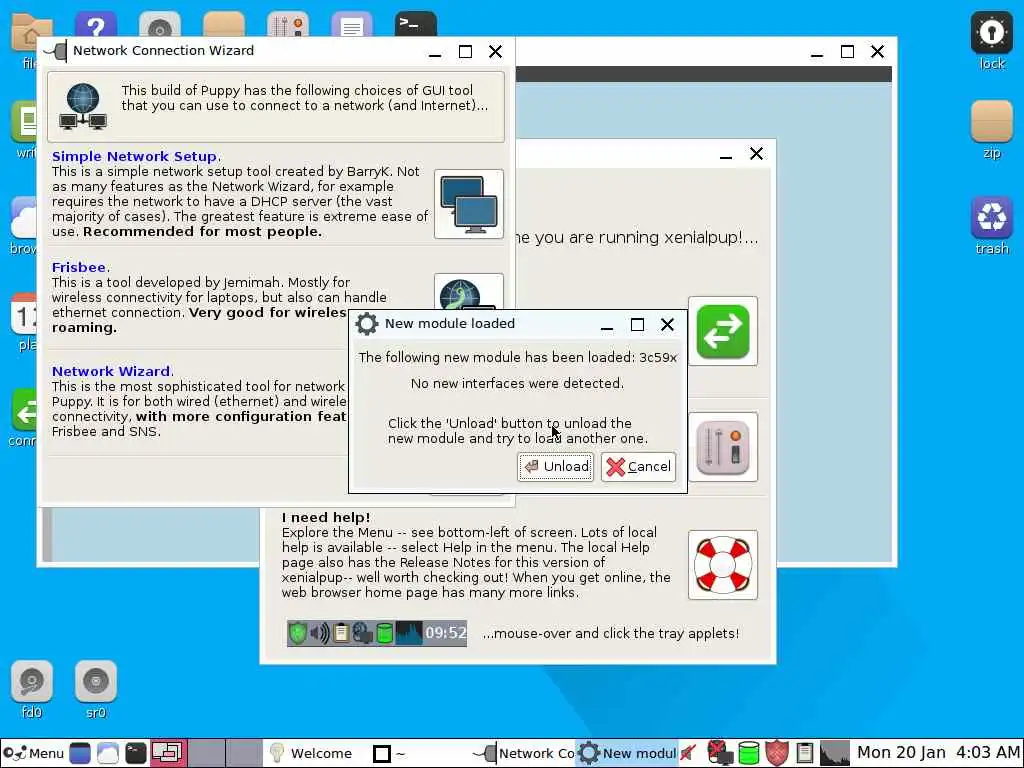
Task: Launch the terminal from taskbar icon
Action: tap(136, 753)
